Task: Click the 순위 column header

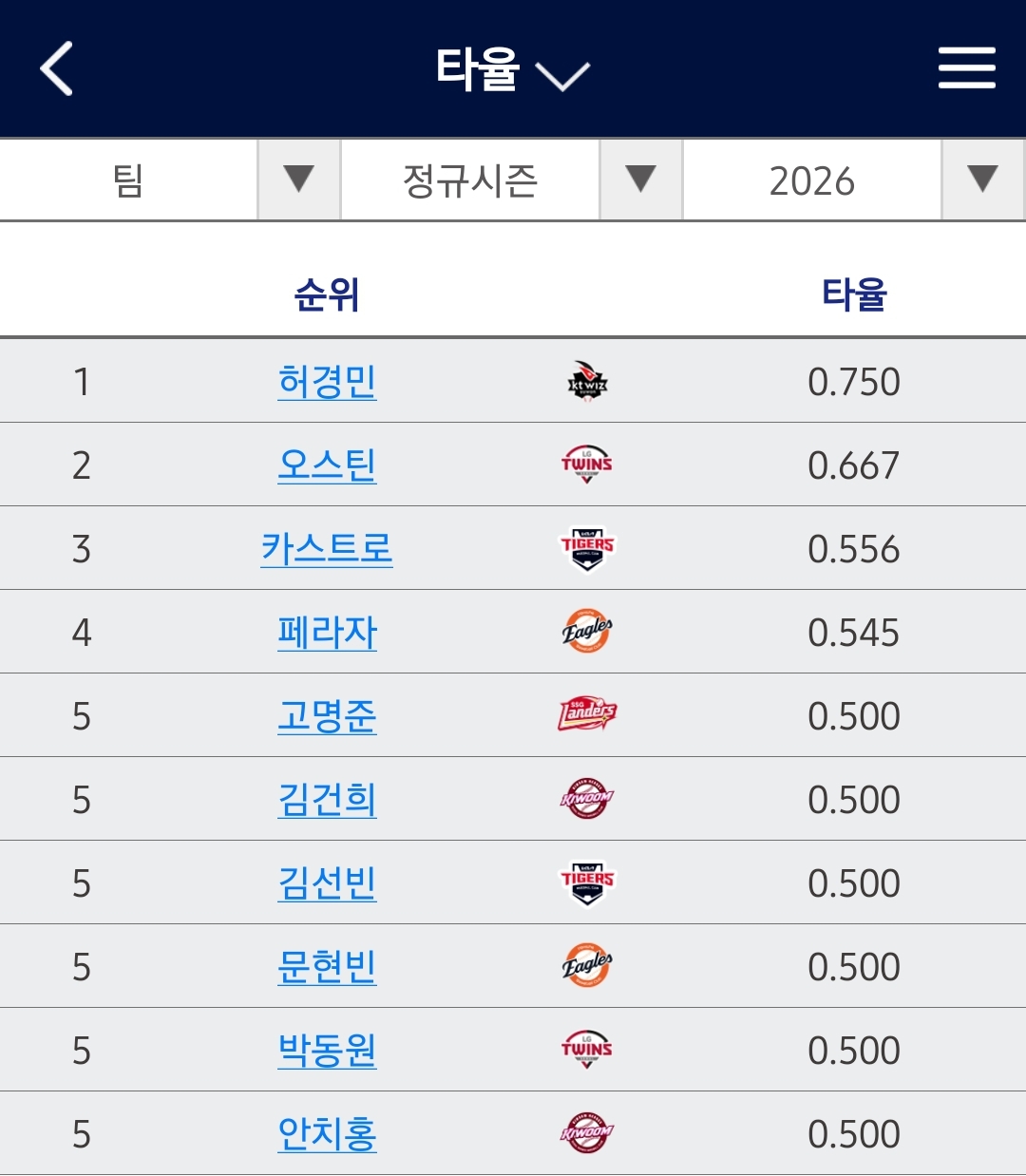Action: tap(327, 294)
